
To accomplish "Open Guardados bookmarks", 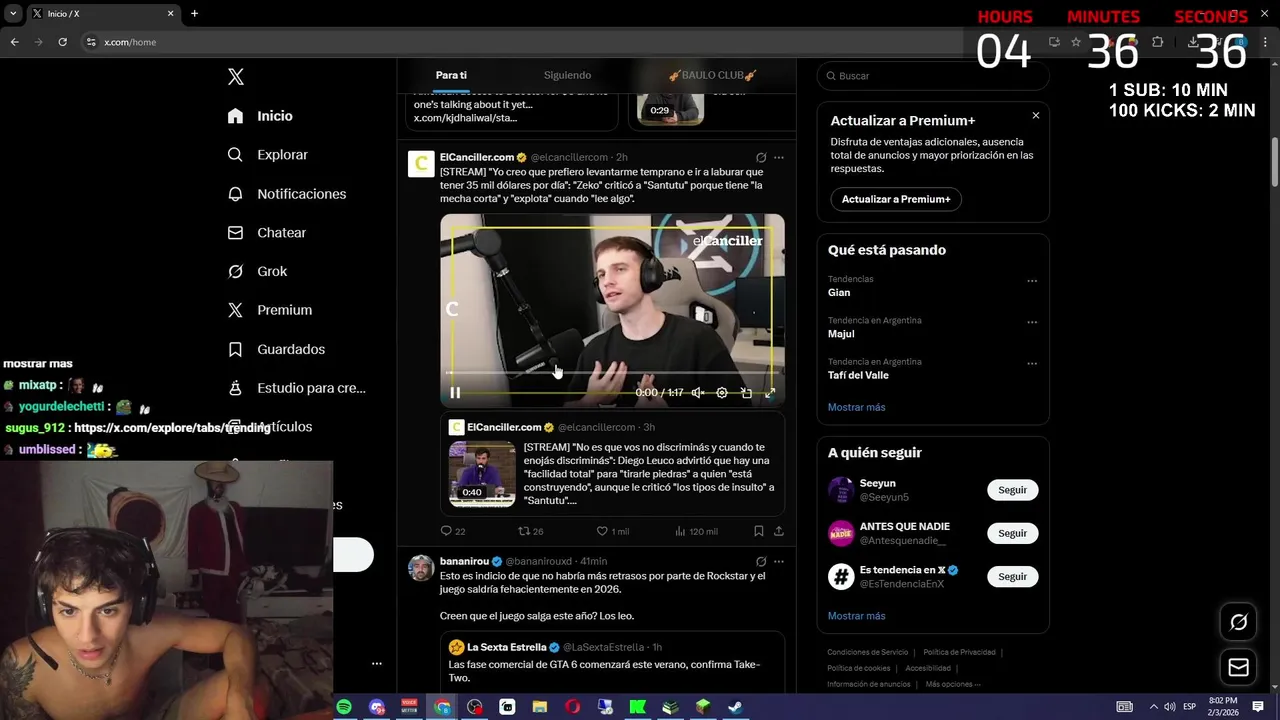I will (x=276, y=349).
